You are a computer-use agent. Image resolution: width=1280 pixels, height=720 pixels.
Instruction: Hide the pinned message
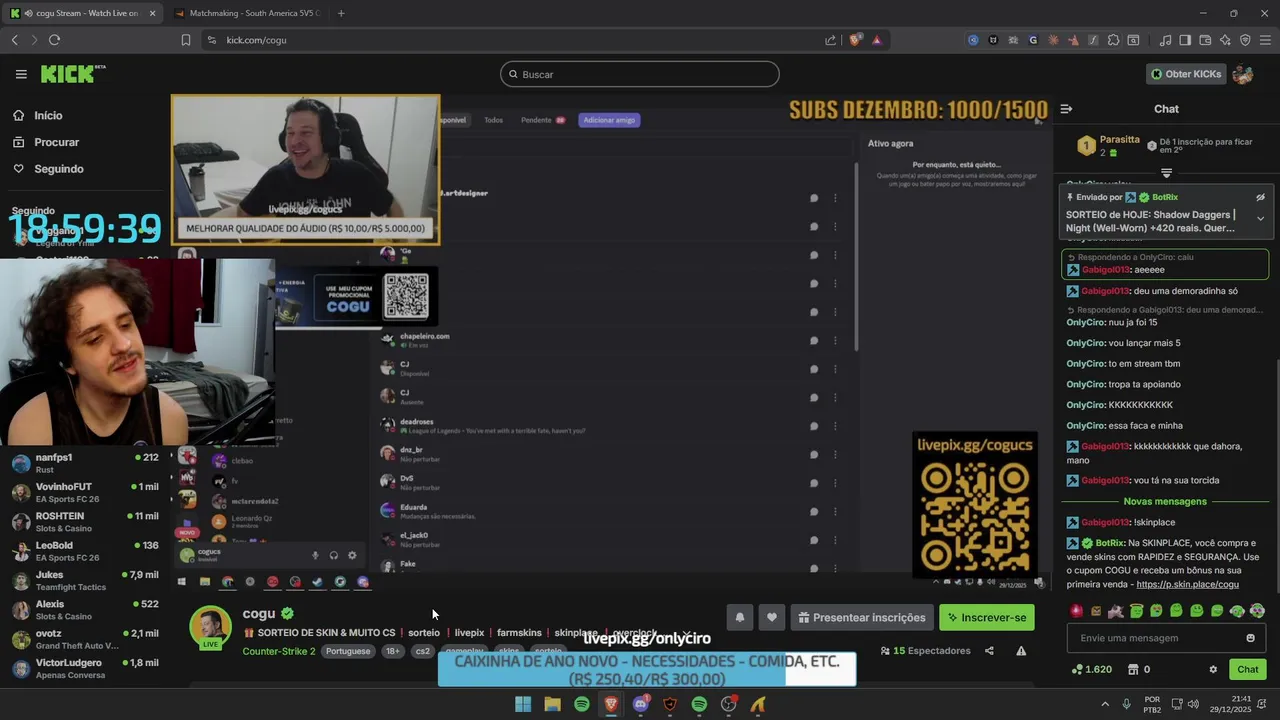click(1260, 197)
